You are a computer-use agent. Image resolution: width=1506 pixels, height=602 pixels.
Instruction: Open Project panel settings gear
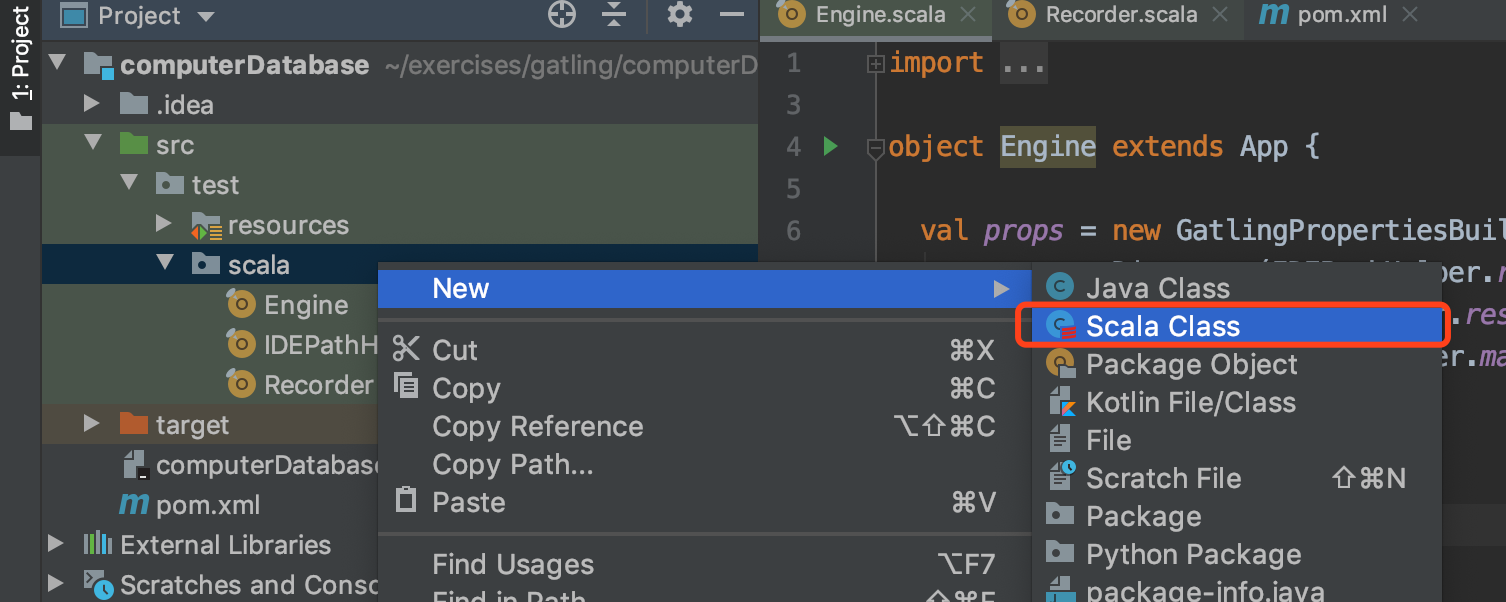pyautogui.click(x=680, y=15)
